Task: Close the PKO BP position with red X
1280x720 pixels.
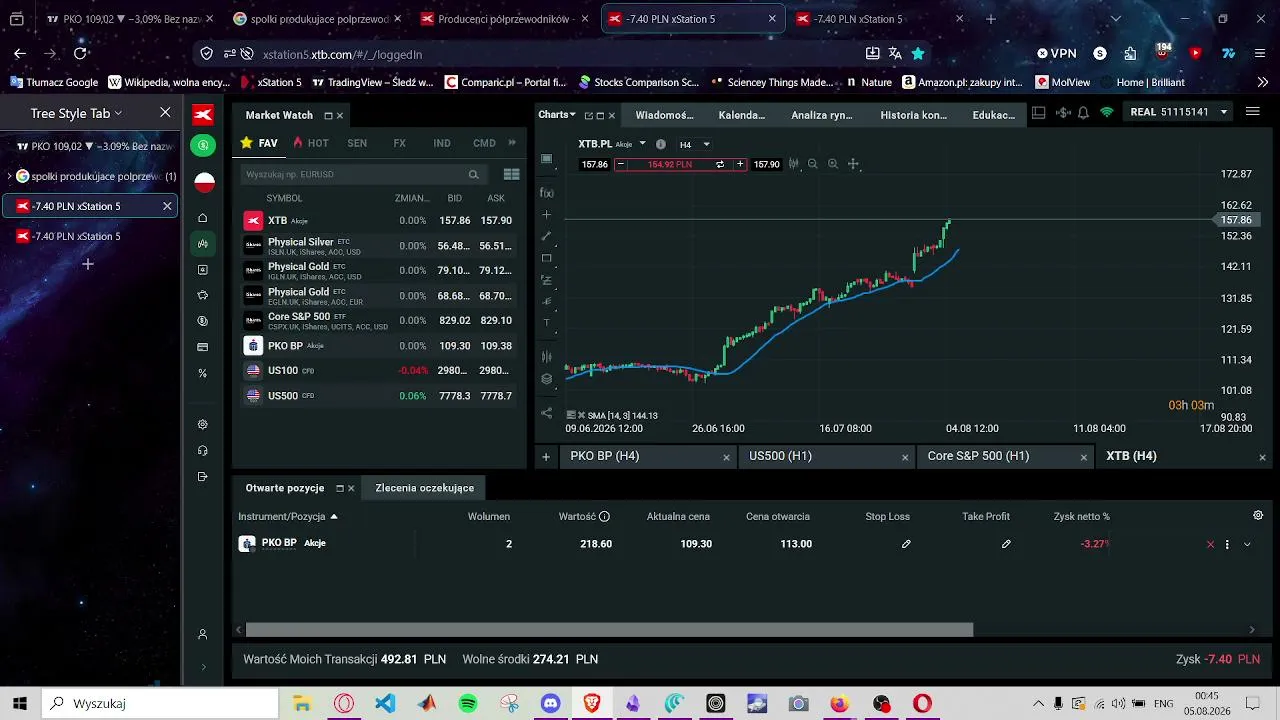Action: [1210, 544]
